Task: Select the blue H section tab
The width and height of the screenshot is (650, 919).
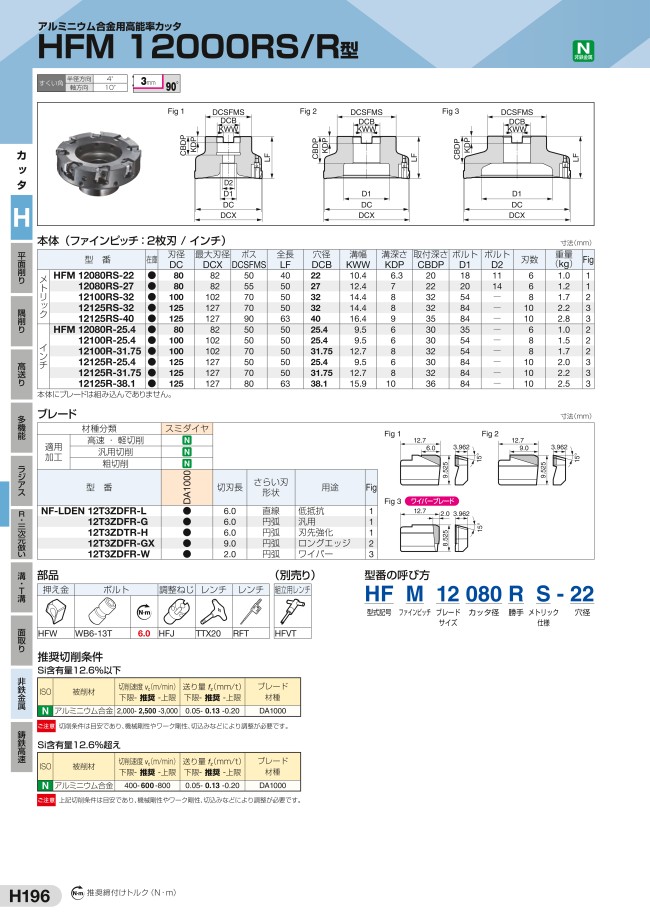Action: 19,219
